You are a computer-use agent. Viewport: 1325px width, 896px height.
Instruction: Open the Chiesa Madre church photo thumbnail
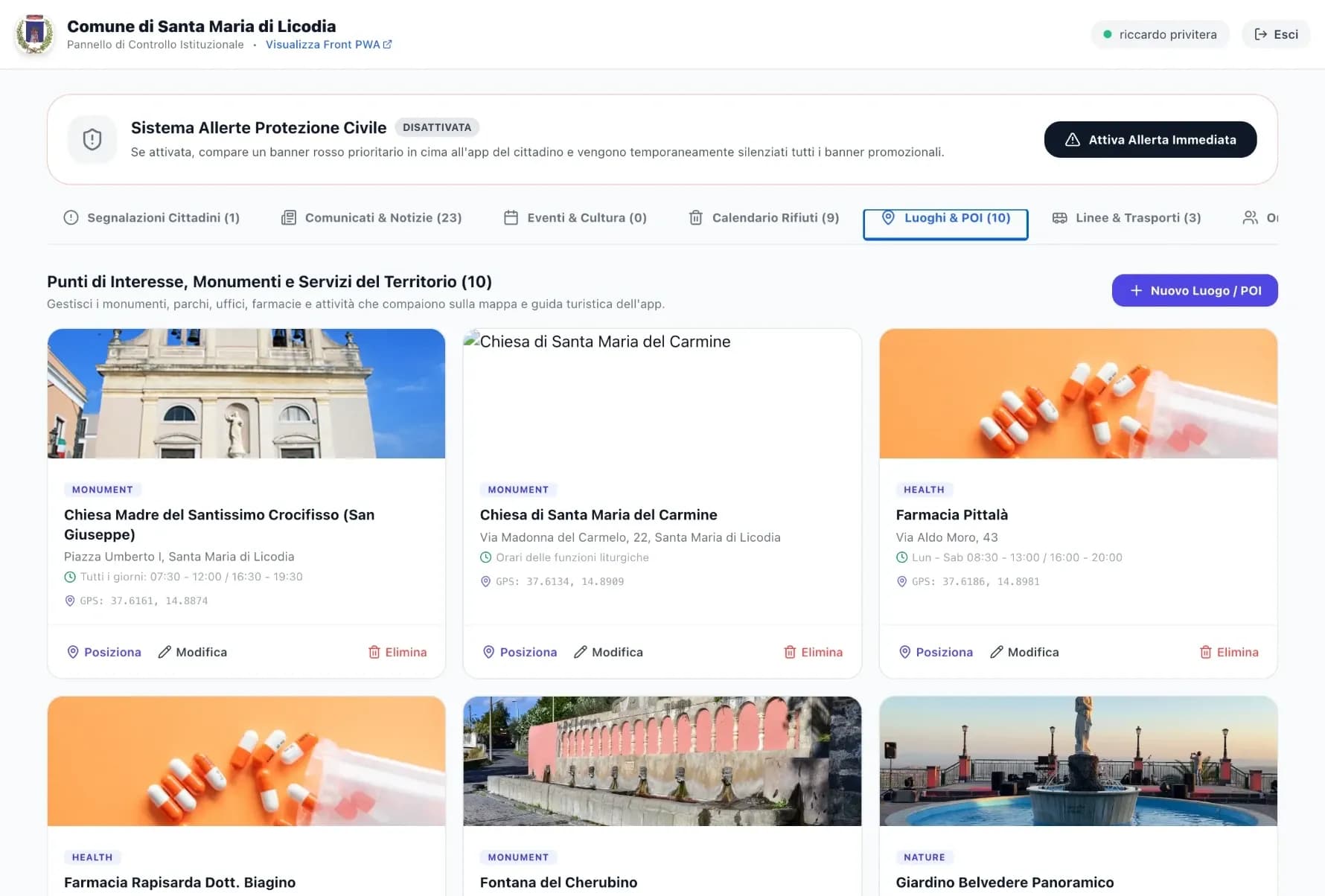click(246, 394)
